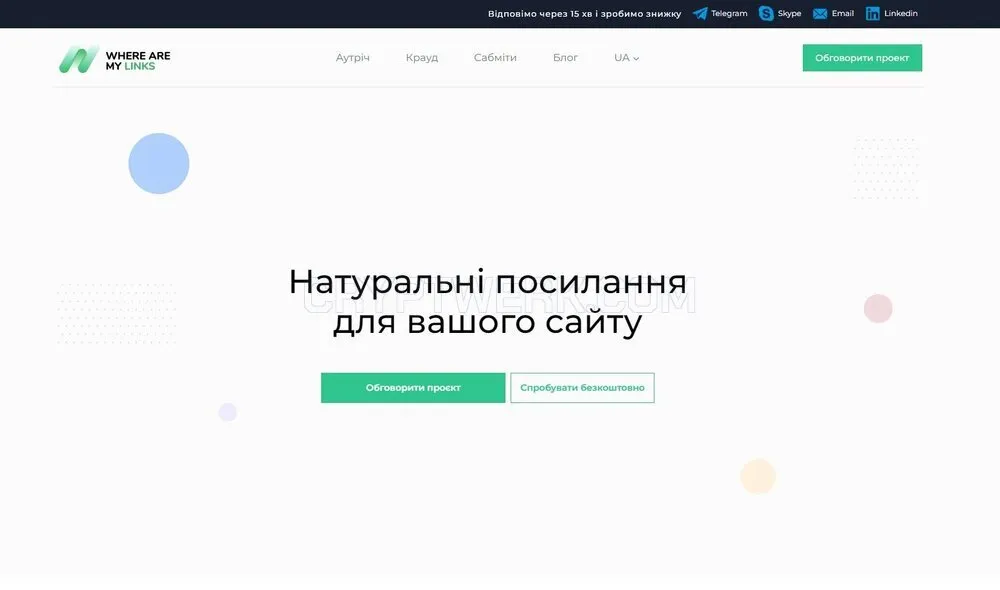Click the Email envelope icon
This screenshot has height=590, width=1000.
point(820,13)
